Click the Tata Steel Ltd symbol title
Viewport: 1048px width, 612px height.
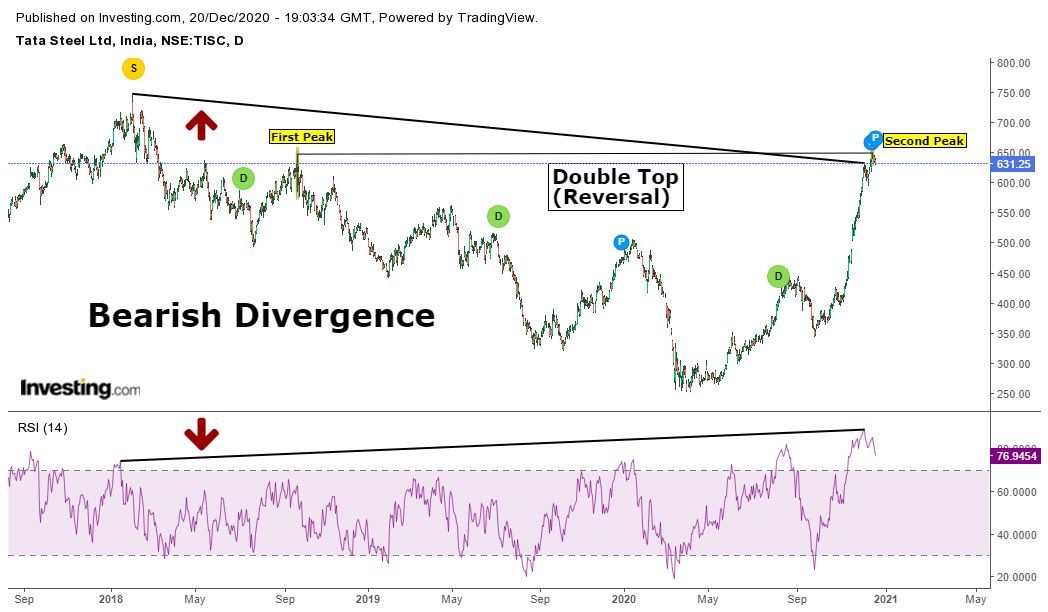pos(130,41)
